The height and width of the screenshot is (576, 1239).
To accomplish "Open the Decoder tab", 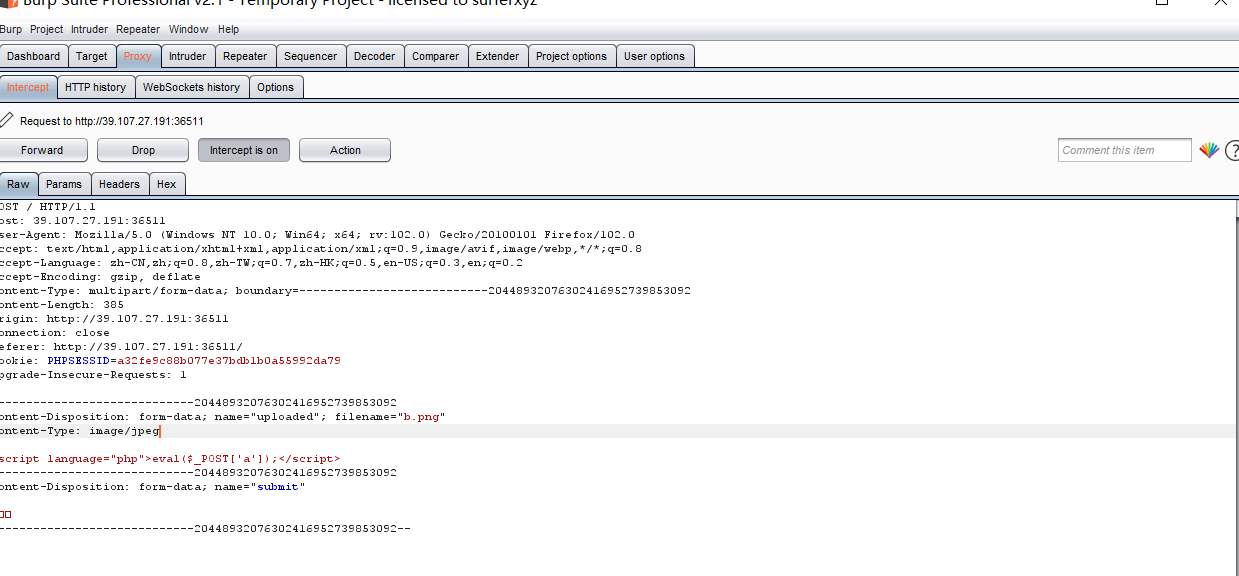I will click(375, 56).
